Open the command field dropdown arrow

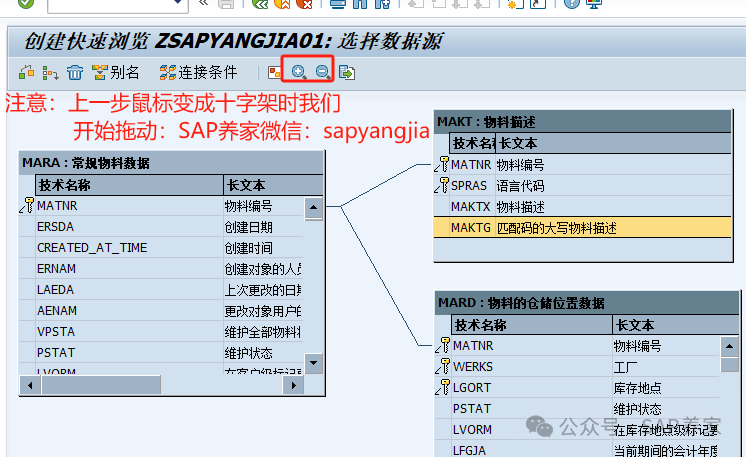click(178, 3)
